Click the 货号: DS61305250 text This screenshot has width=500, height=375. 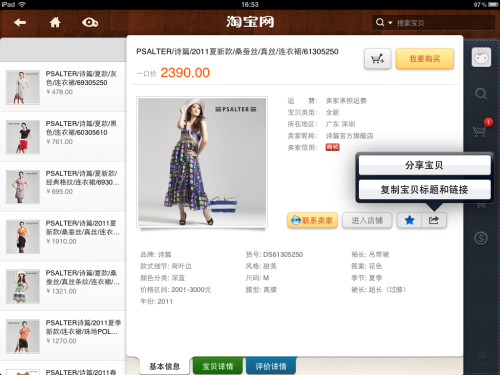pos(274,255)
